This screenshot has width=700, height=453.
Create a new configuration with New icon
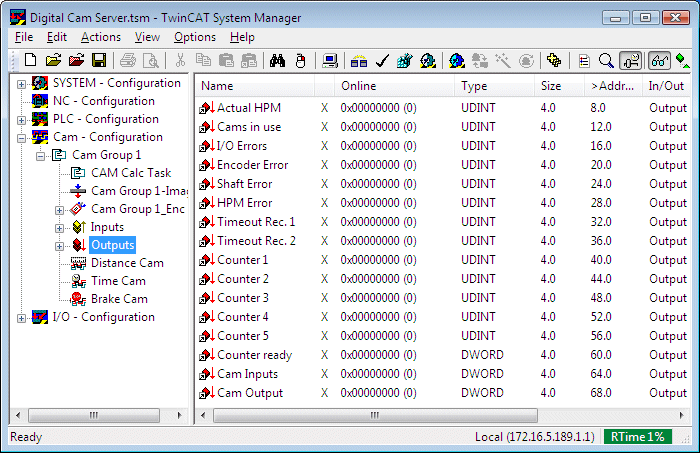point(30,60)
